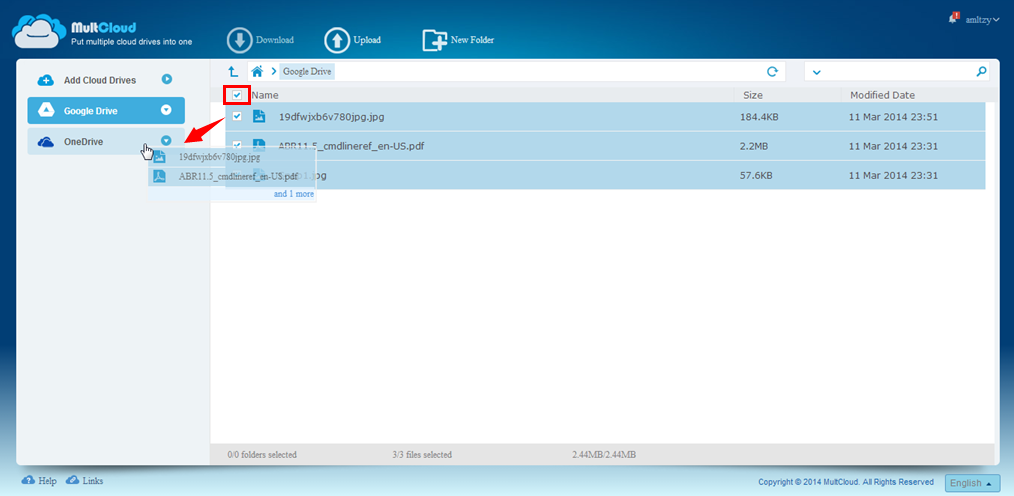The image size is (1014, 496).
Task: Select Add Cloud Drives in sidebar
Action: click(x=99, y=80)
